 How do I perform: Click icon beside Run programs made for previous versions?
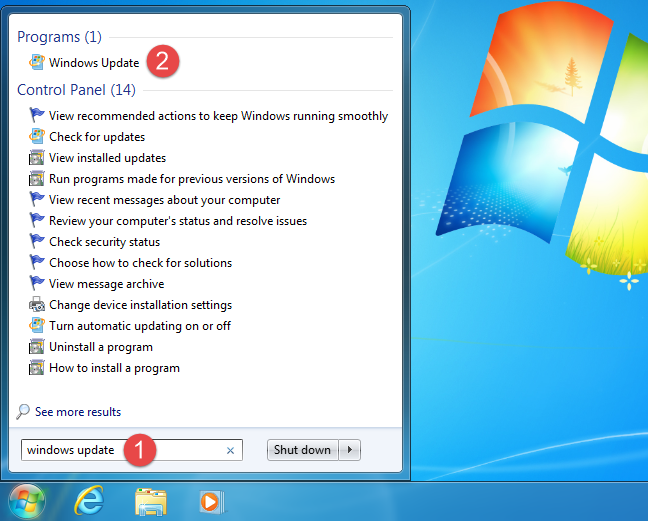(37, 178)
